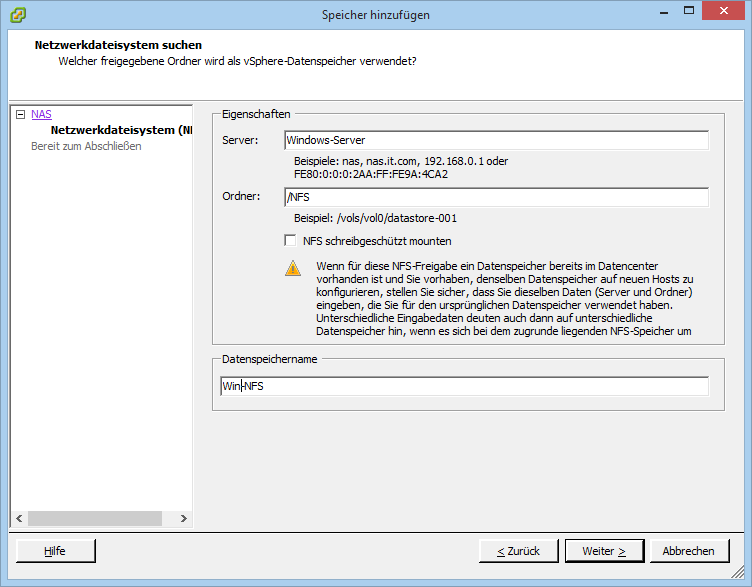Click into the Ordner input field
Screen dimensions: 752x587
(495, 197)
